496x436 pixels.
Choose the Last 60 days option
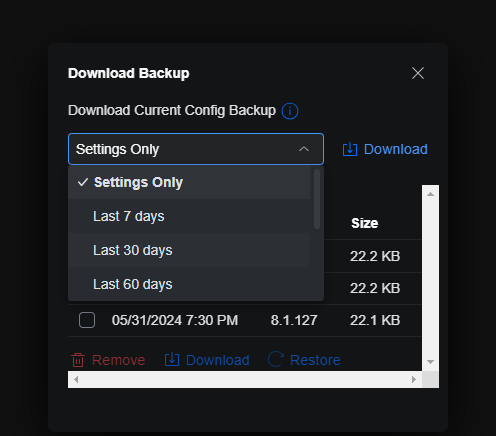[x=189, y=284]
